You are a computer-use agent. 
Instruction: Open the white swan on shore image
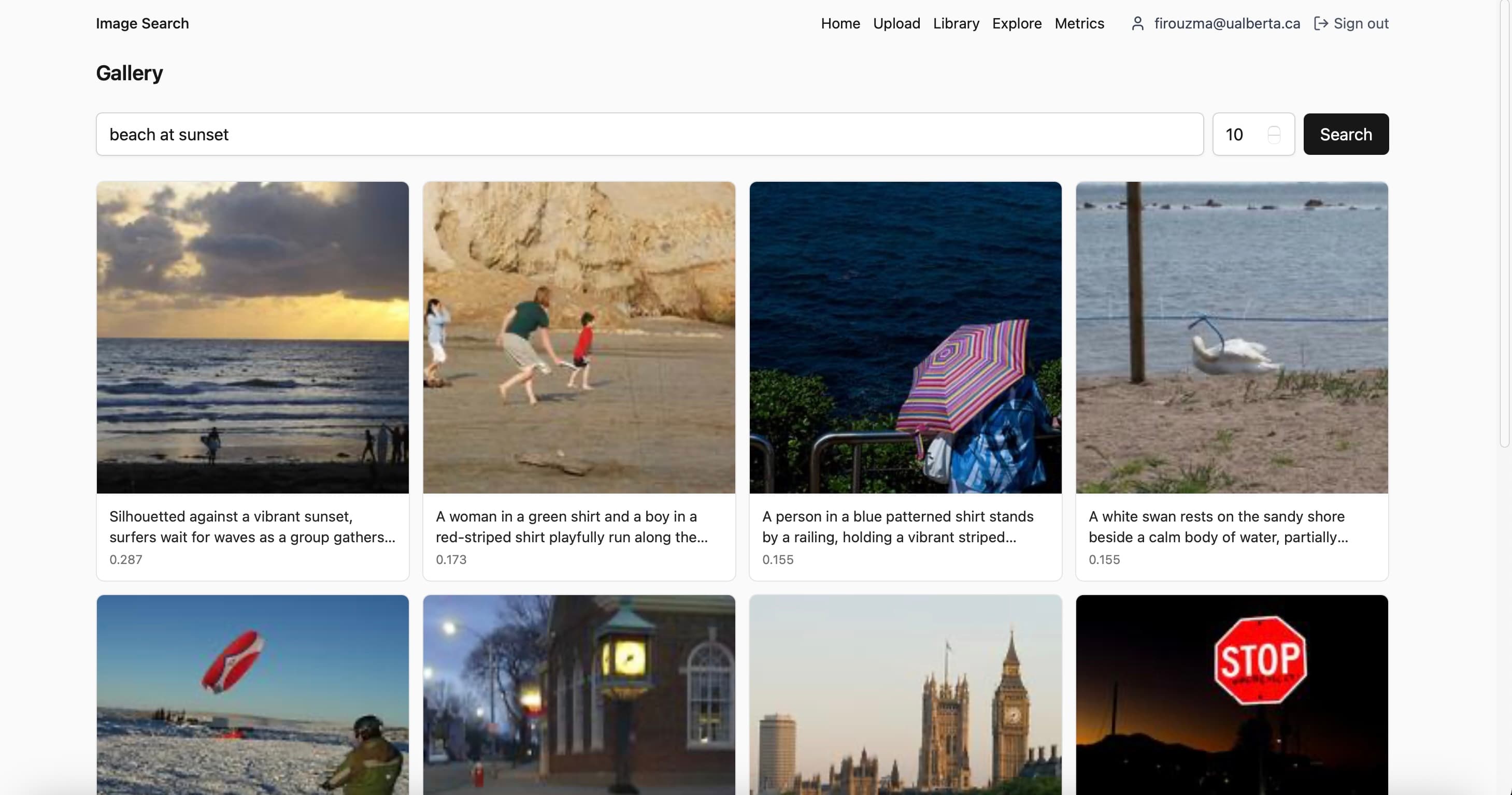point(1232,337)
